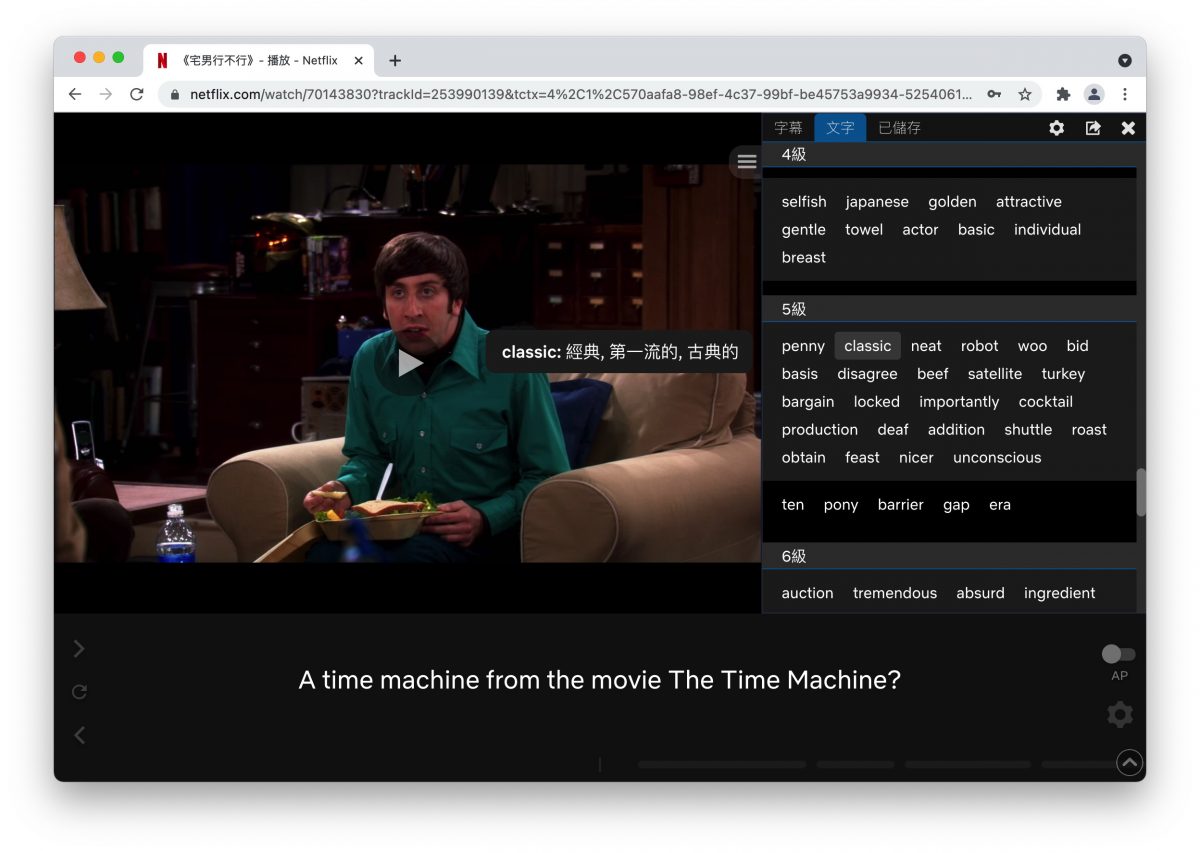This screenshot has width=1200, height=853.
Task: Click the browser back arrow
Action: (x=75, y=94)
